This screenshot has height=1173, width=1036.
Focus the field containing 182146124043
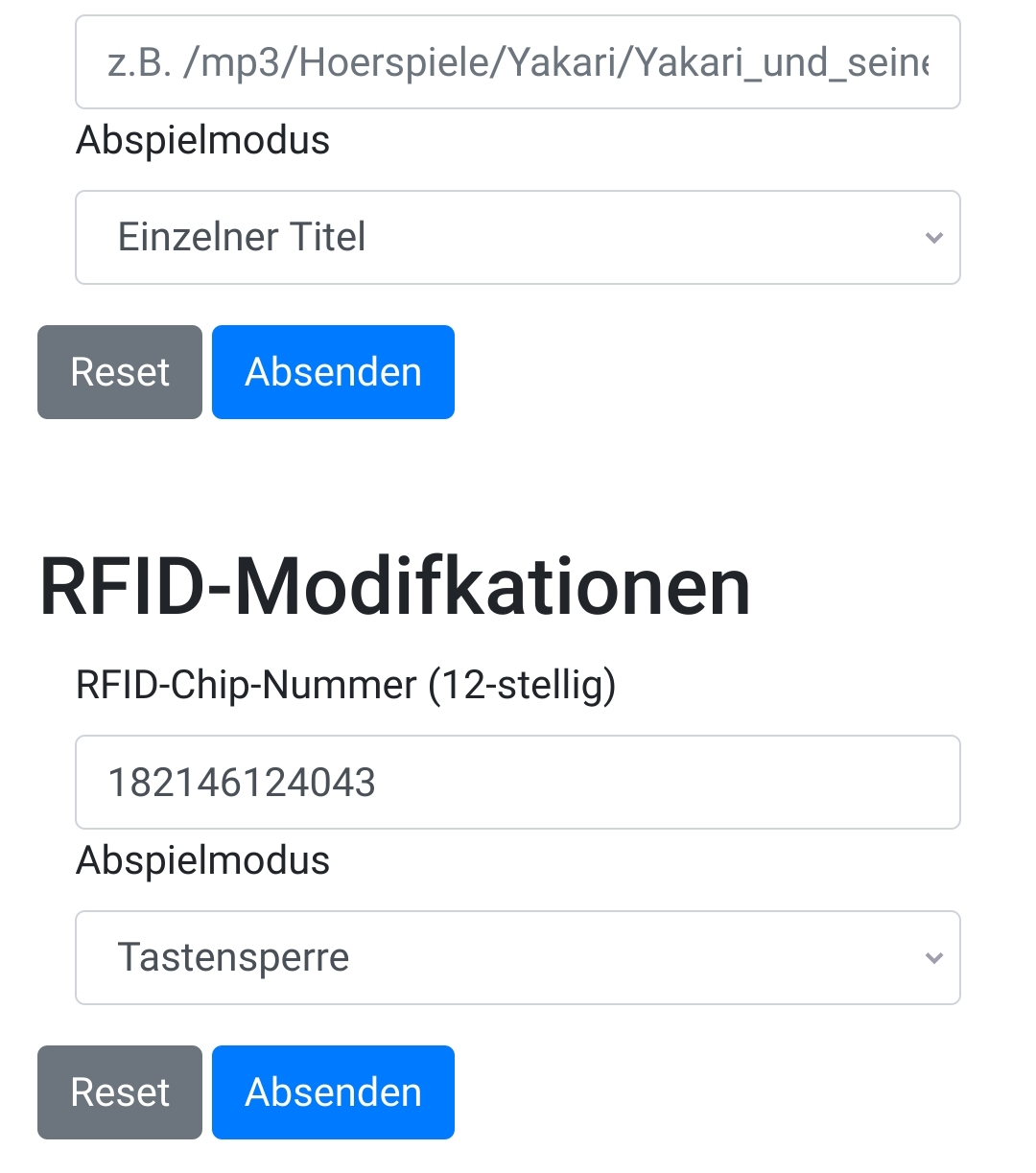click(518, 783)
